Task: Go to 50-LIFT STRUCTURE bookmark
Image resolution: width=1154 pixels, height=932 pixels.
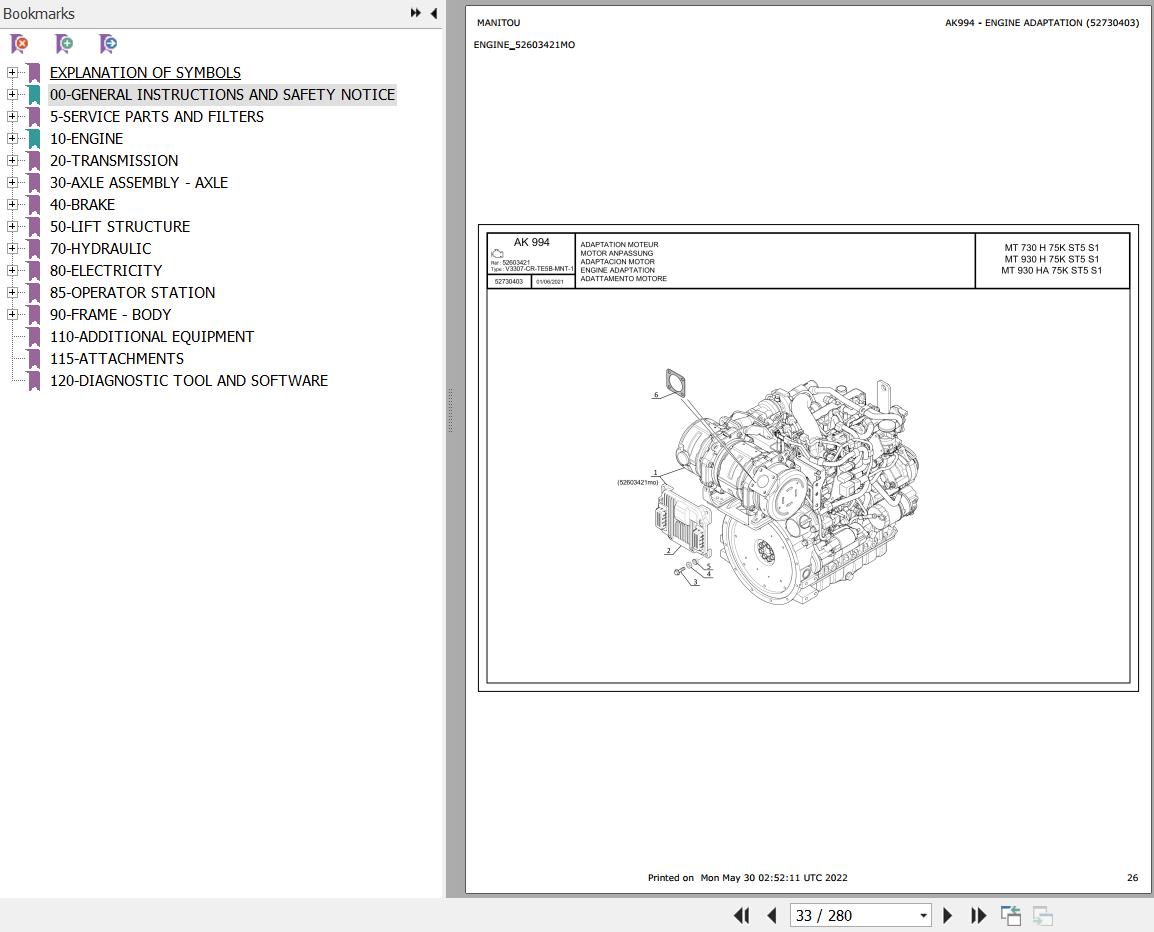Action: click(x=120, y=227)
